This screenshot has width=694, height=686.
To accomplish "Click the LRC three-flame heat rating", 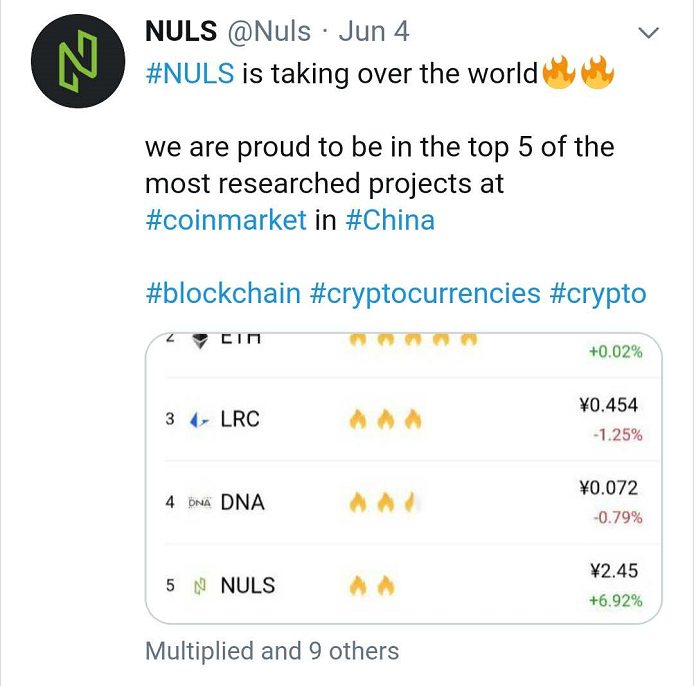I will pos(386,420).
